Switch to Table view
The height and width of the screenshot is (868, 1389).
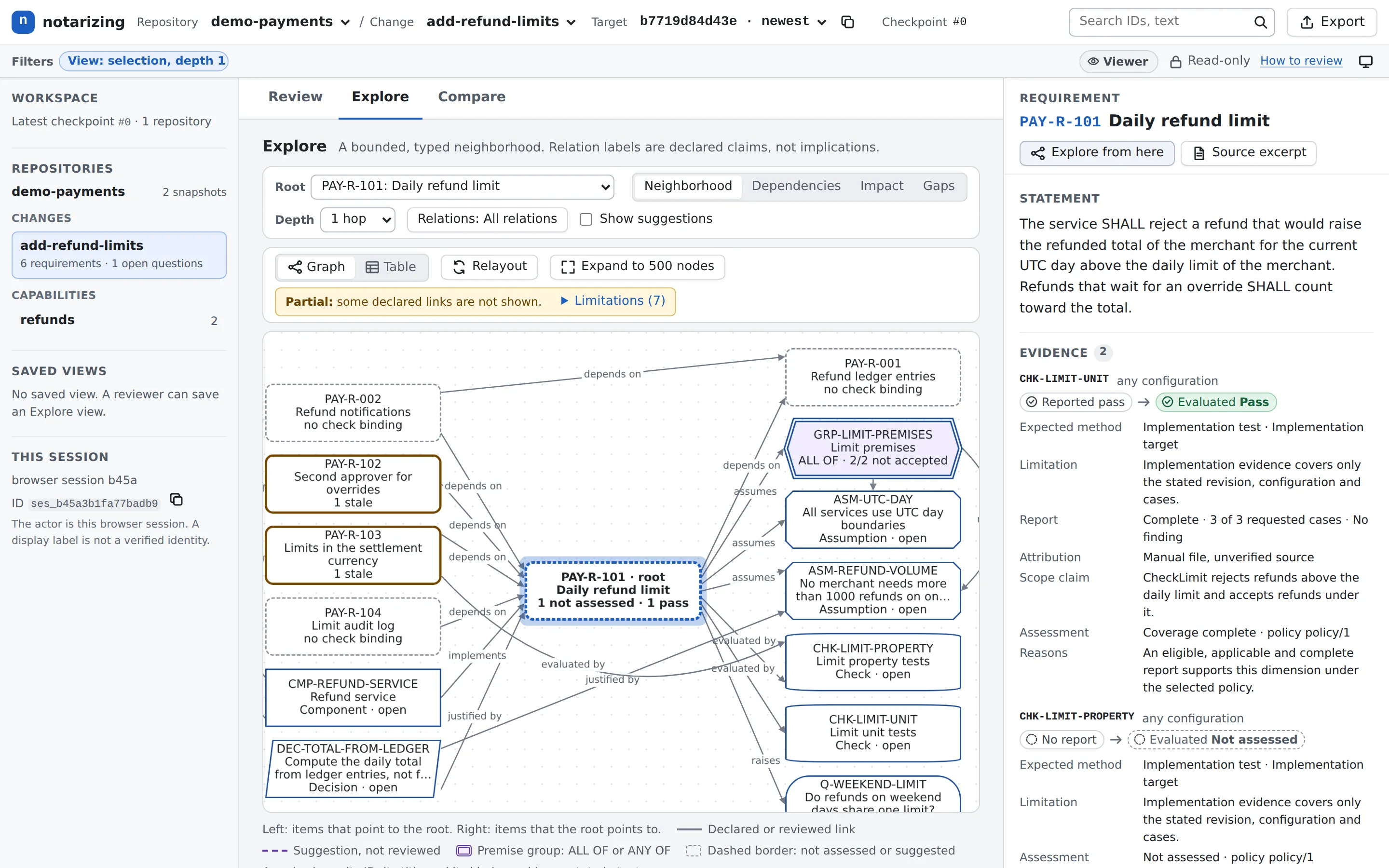[391, 267]
